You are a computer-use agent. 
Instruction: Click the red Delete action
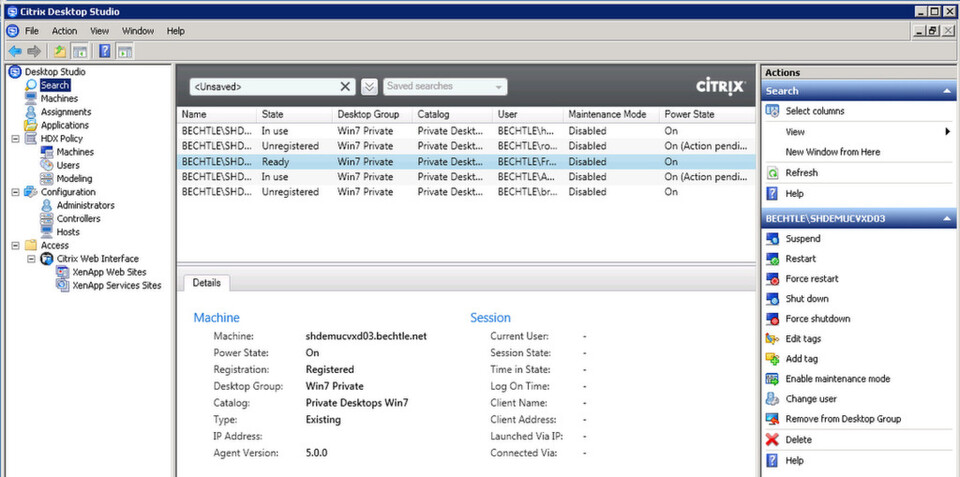(798, 440)
